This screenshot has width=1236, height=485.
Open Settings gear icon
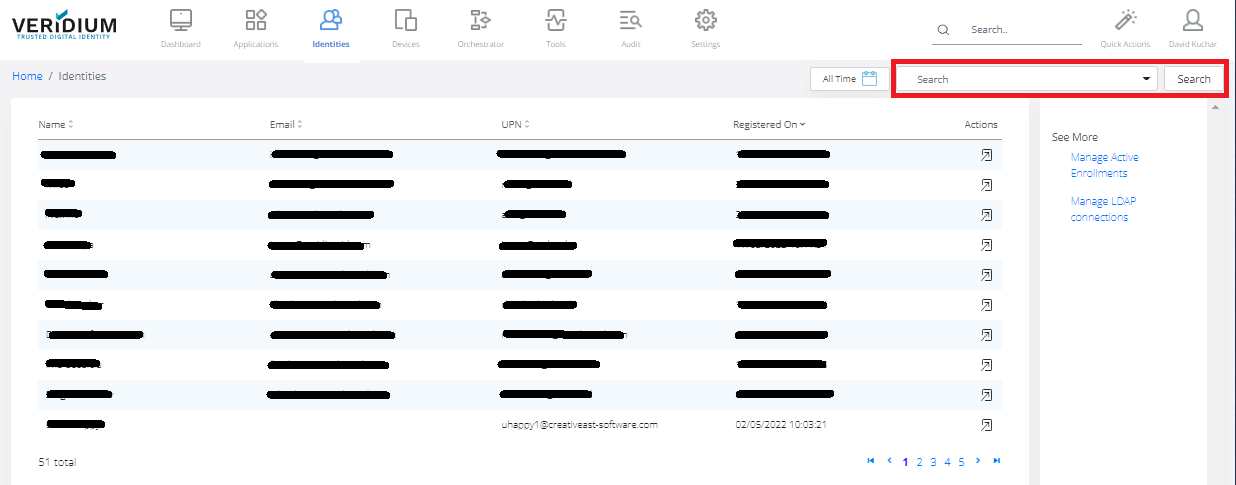(705, 20)
